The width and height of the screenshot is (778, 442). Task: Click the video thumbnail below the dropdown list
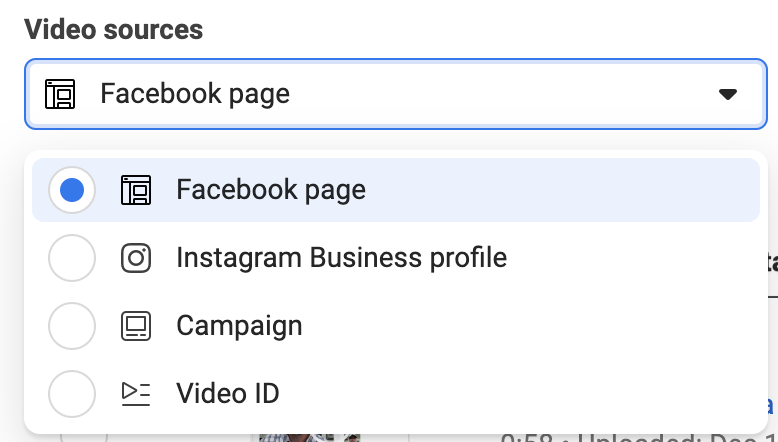(310, 437)
